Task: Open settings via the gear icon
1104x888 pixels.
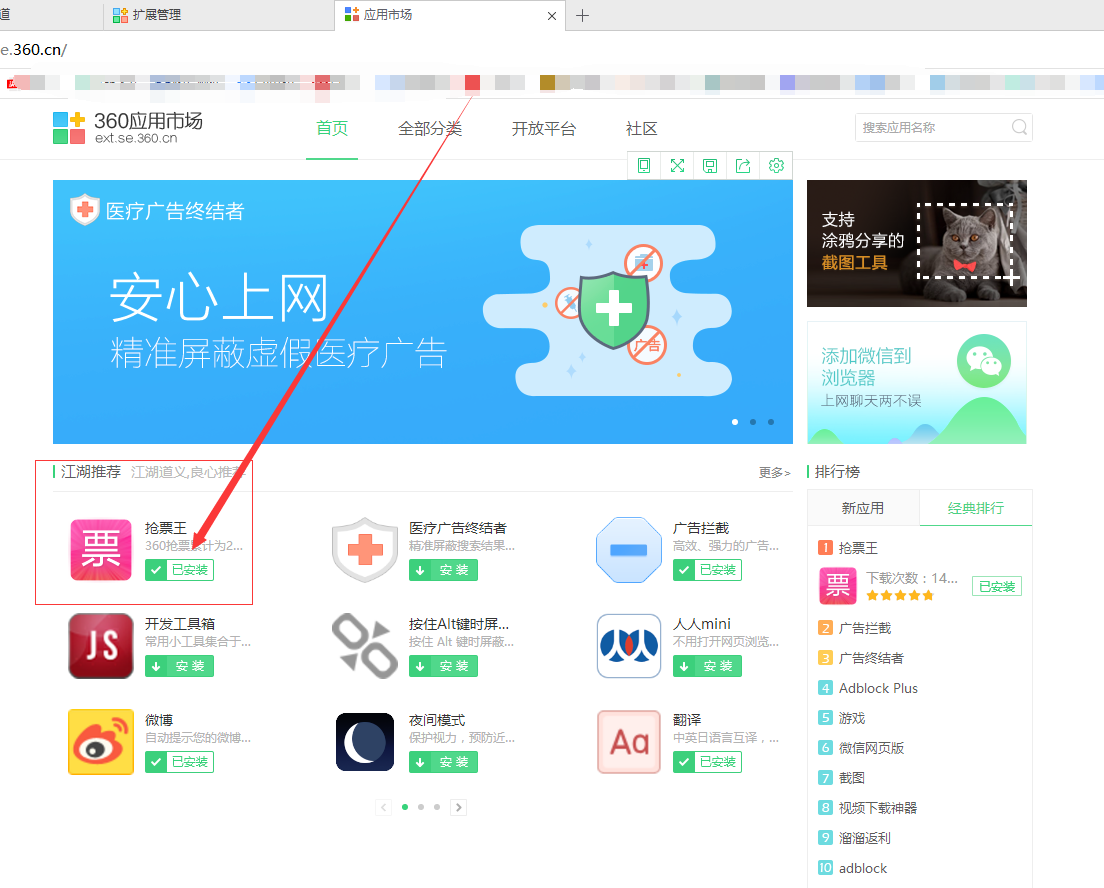Action: (x=776, y=165)
